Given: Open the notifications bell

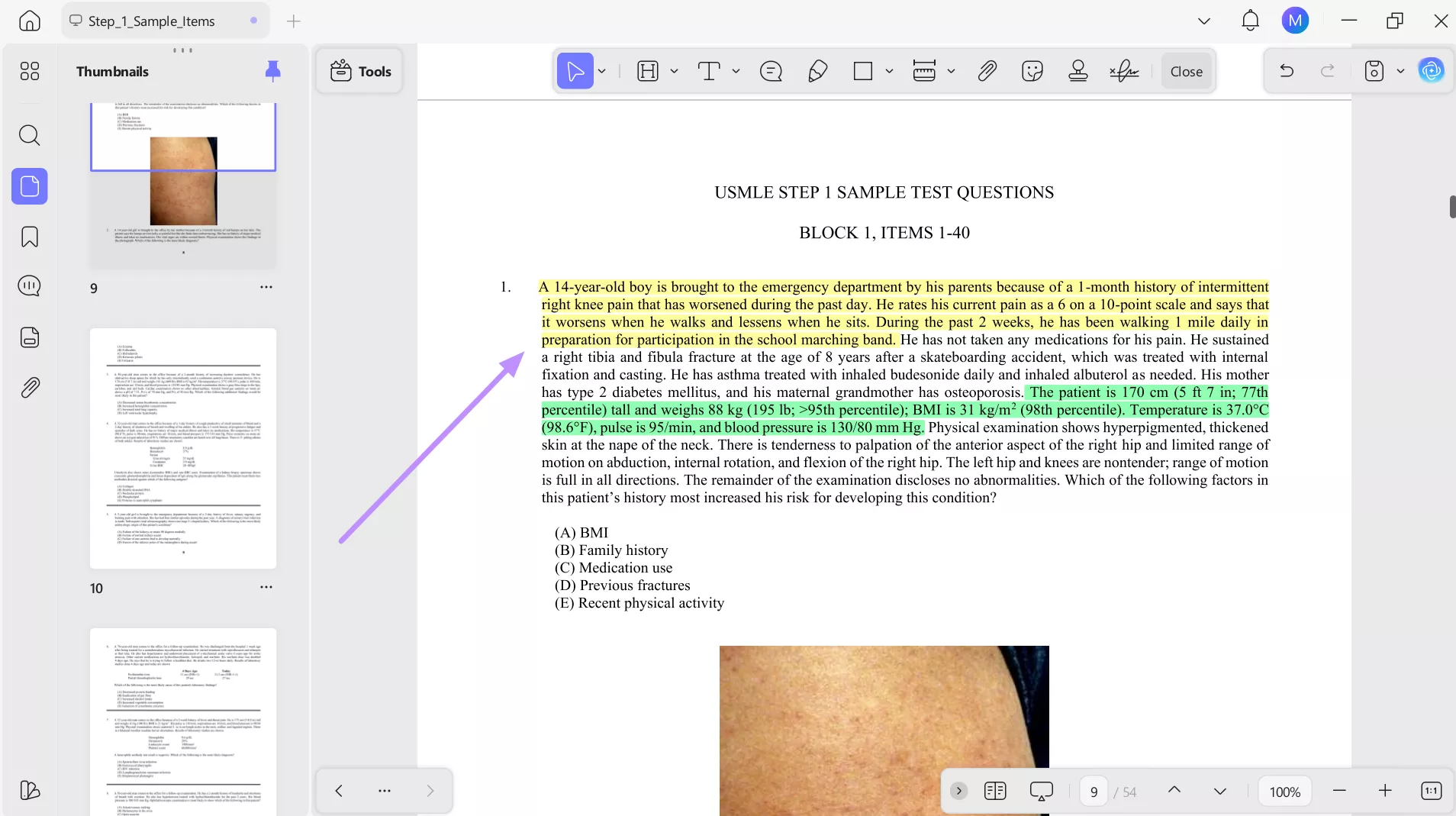Looking at the screenshot, I should pyautogui.click(x=1250, y=21).
